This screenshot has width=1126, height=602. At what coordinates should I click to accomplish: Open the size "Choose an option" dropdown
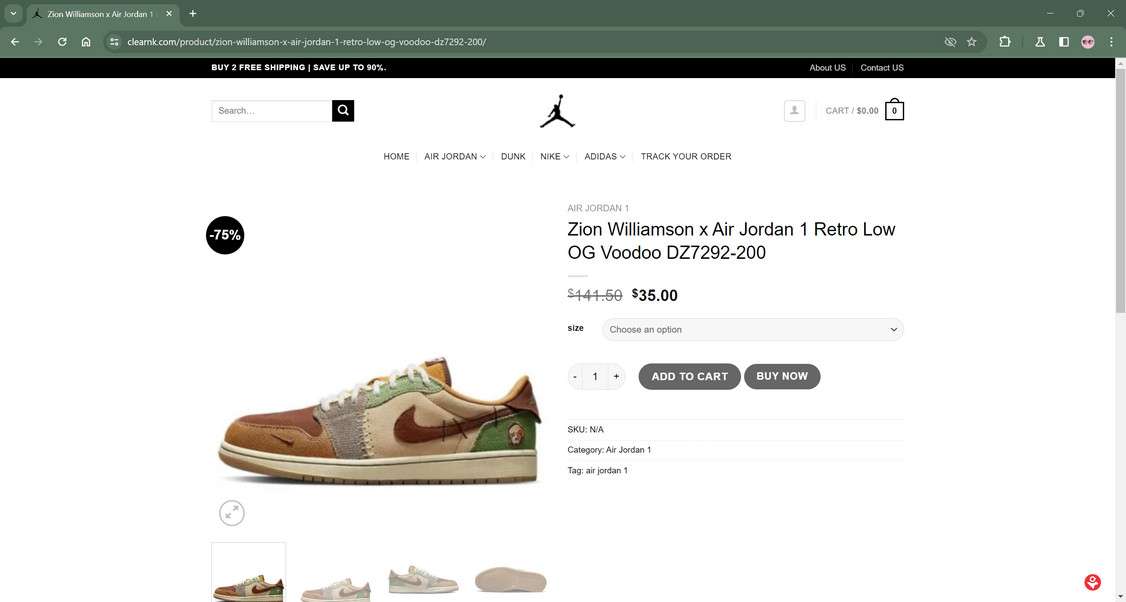tap(752, 330)
